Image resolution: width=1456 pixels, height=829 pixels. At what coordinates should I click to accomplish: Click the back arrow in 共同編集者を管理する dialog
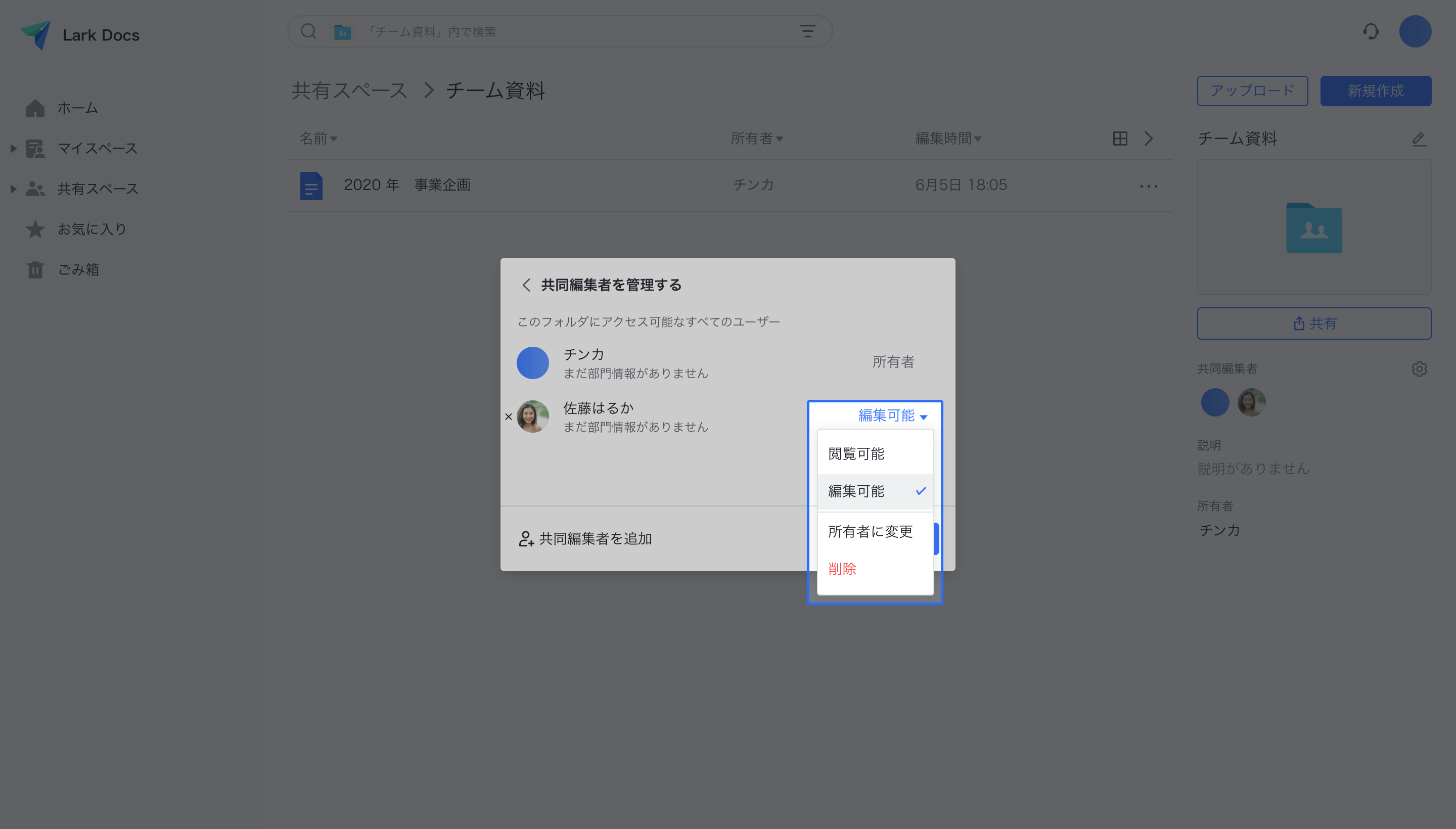coord(526,285)
